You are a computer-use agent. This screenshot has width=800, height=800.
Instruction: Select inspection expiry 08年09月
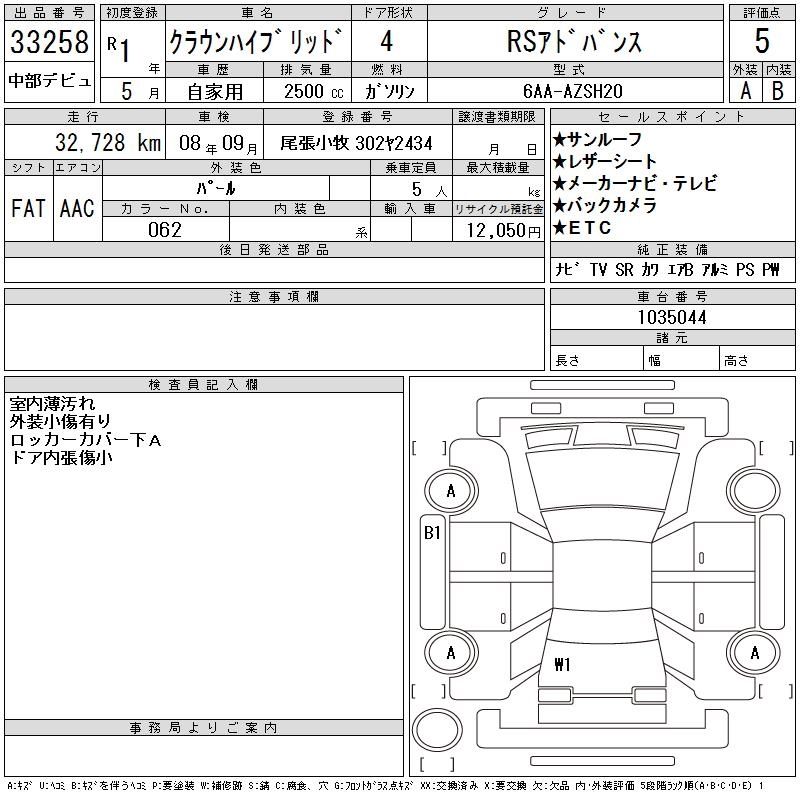(218, 143)
